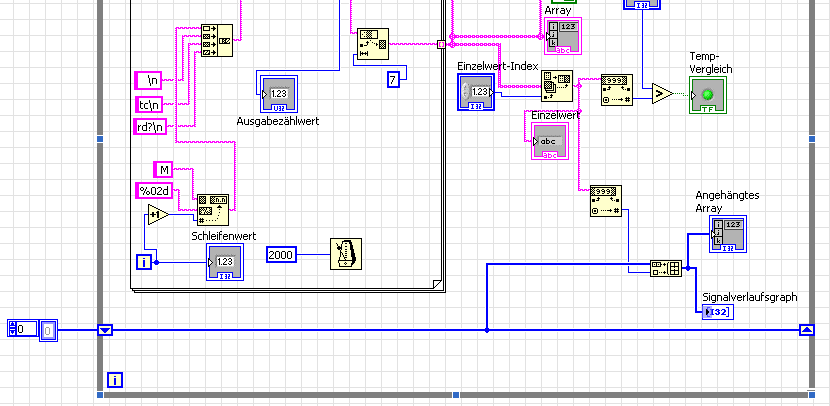Click the string constant %02d

click(x=155, y=191)
